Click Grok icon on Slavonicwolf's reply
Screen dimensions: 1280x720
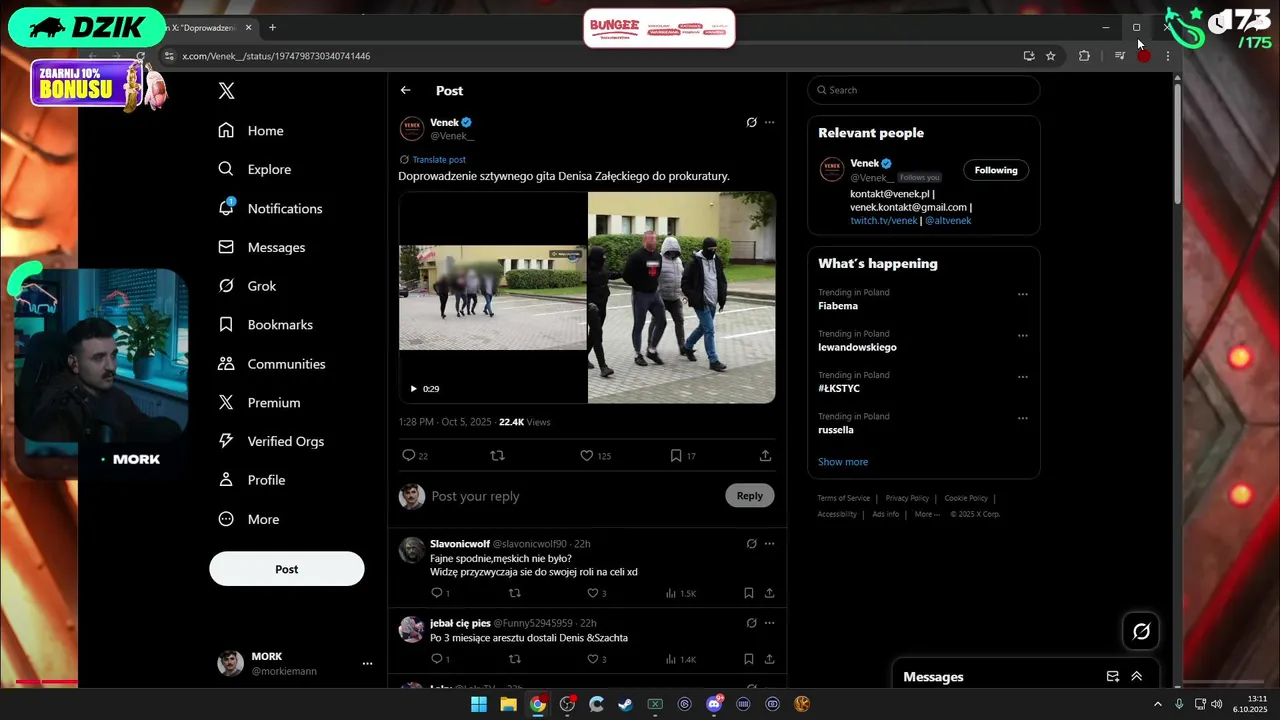tap(751, 544)
